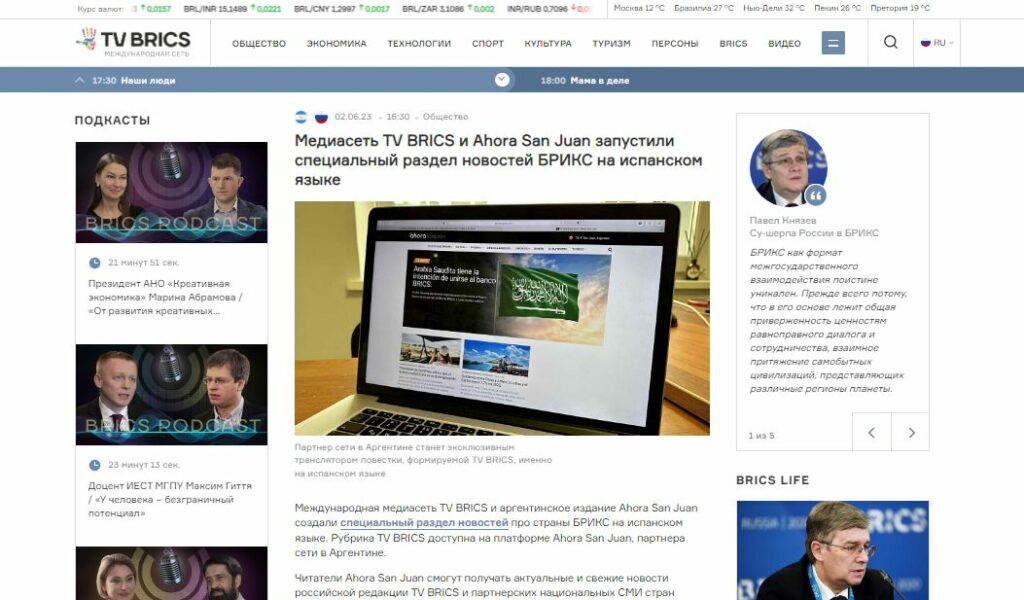
Task: Show the previous quote with the left arrow
Action: (x=871, y=432)
